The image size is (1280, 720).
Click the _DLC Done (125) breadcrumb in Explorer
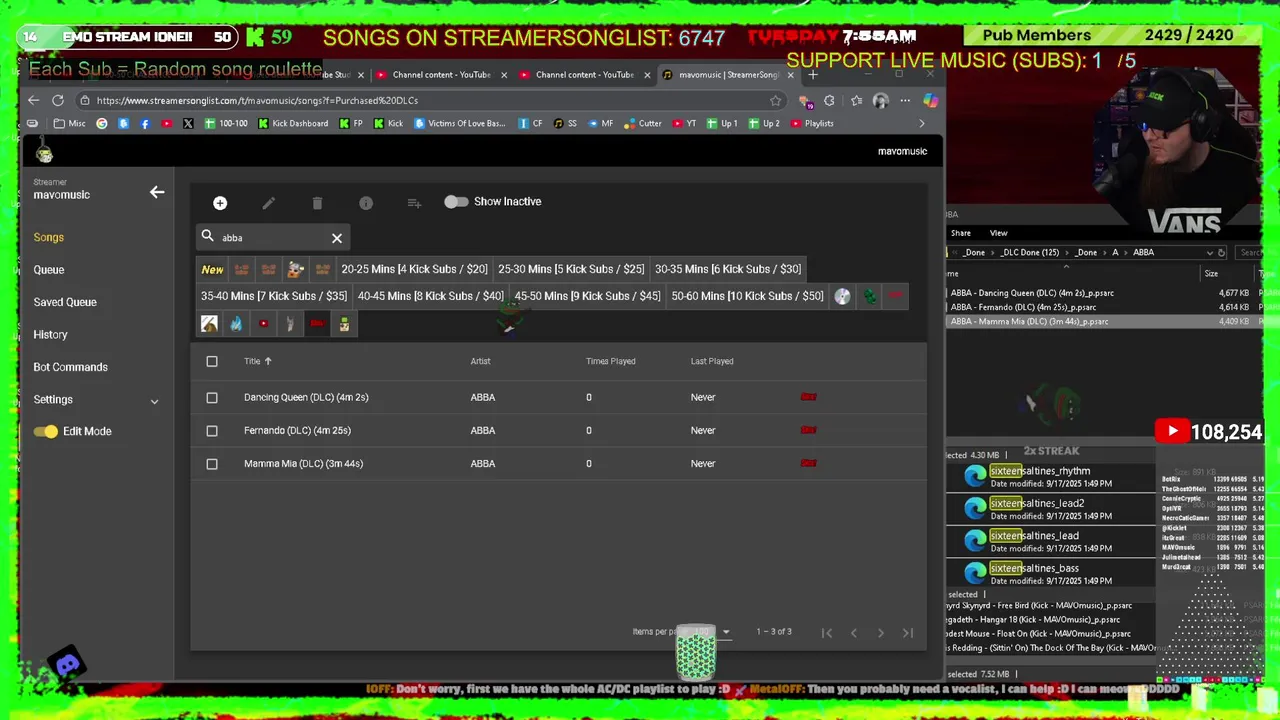pyautogui.click(x=1030, y=253)
